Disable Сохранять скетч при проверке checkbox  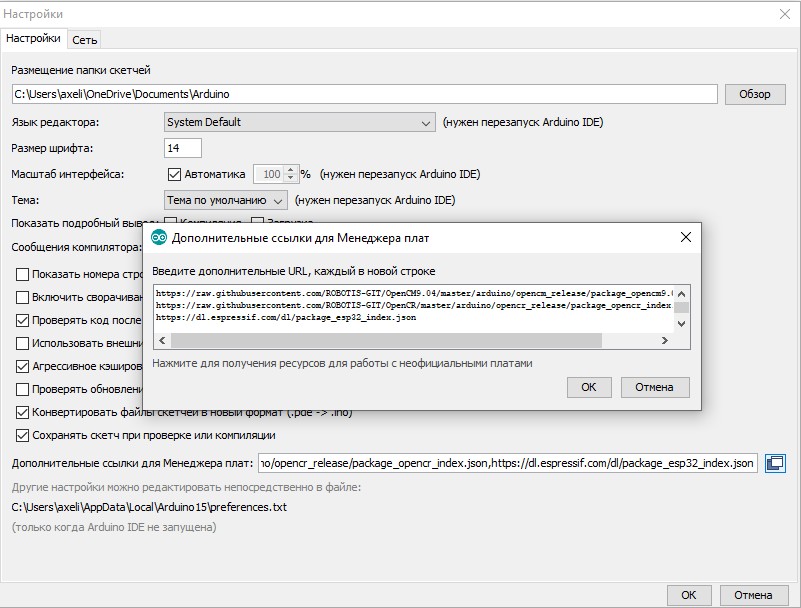[23, 436]
